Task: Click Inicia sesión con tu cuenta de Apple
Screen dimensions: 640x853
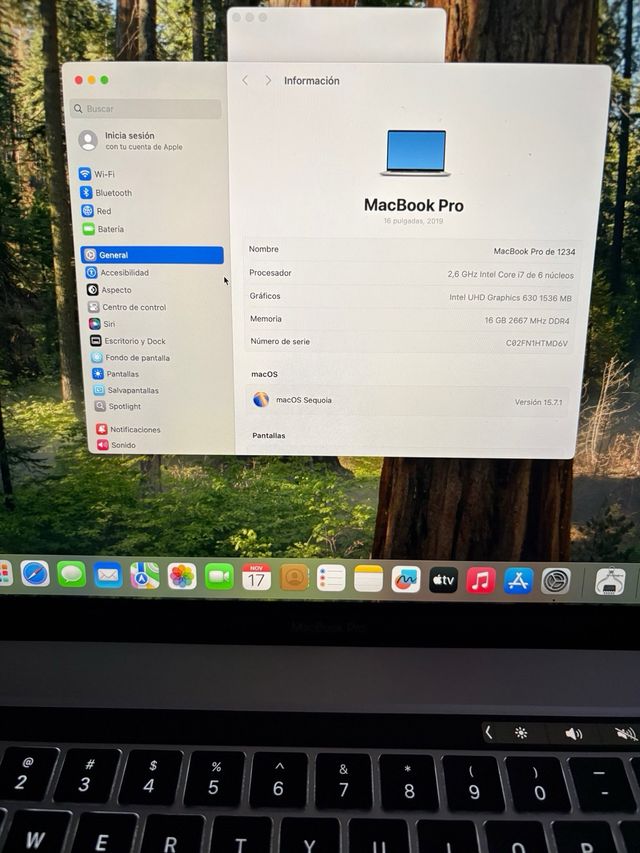Action: pos(131,141)
